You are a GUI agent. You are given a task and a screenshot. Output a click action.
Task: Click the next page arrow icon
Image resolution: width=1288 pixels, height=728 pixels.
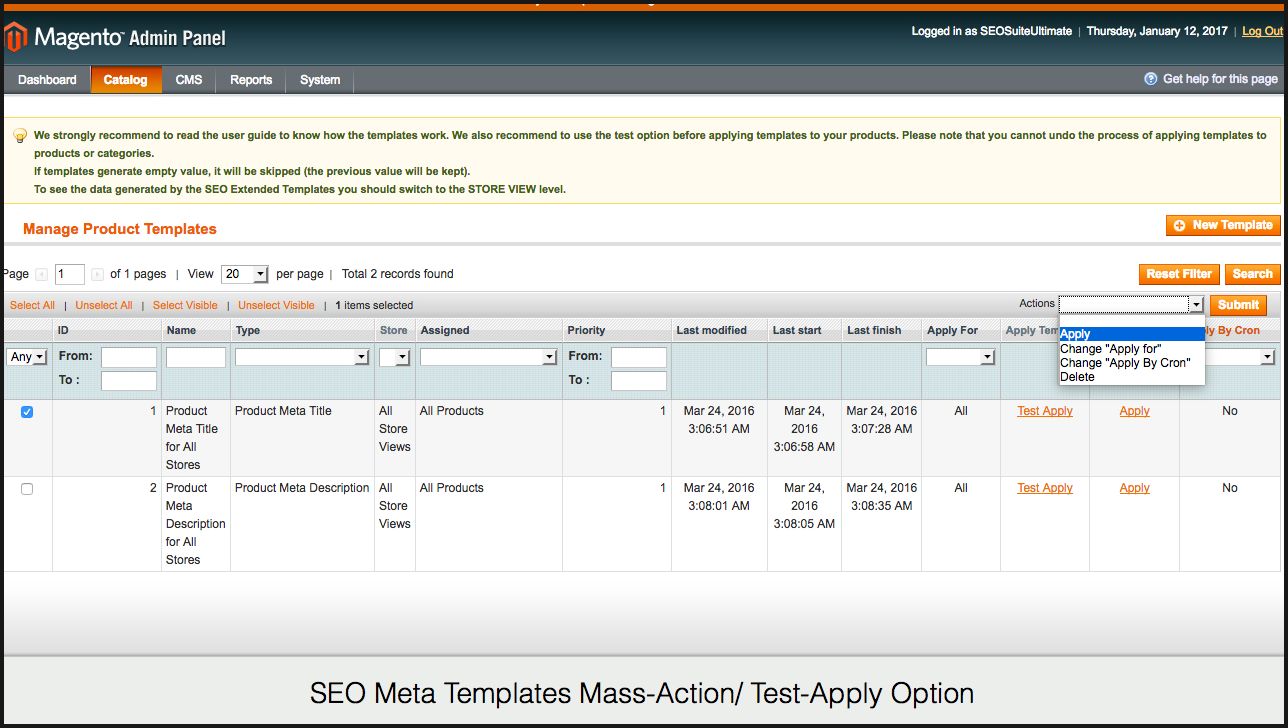(97, 274)
